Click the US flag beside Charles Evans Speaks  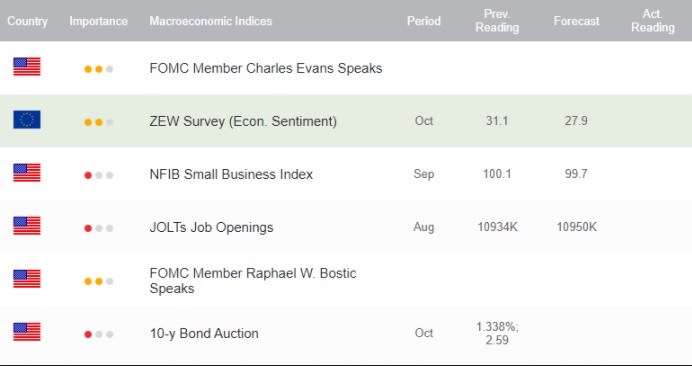(x=27, y=67)
